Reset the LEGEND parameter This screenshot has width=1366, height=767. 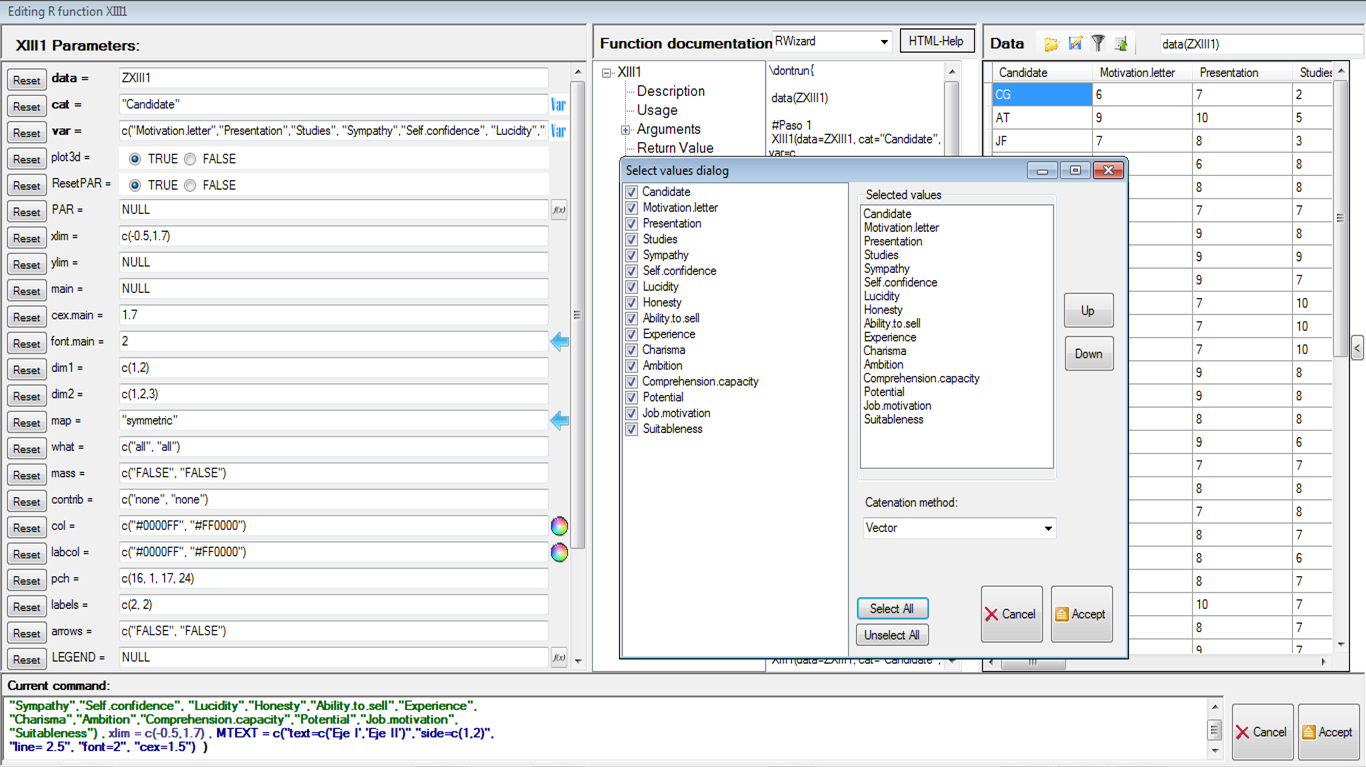(x=26, y=659)
